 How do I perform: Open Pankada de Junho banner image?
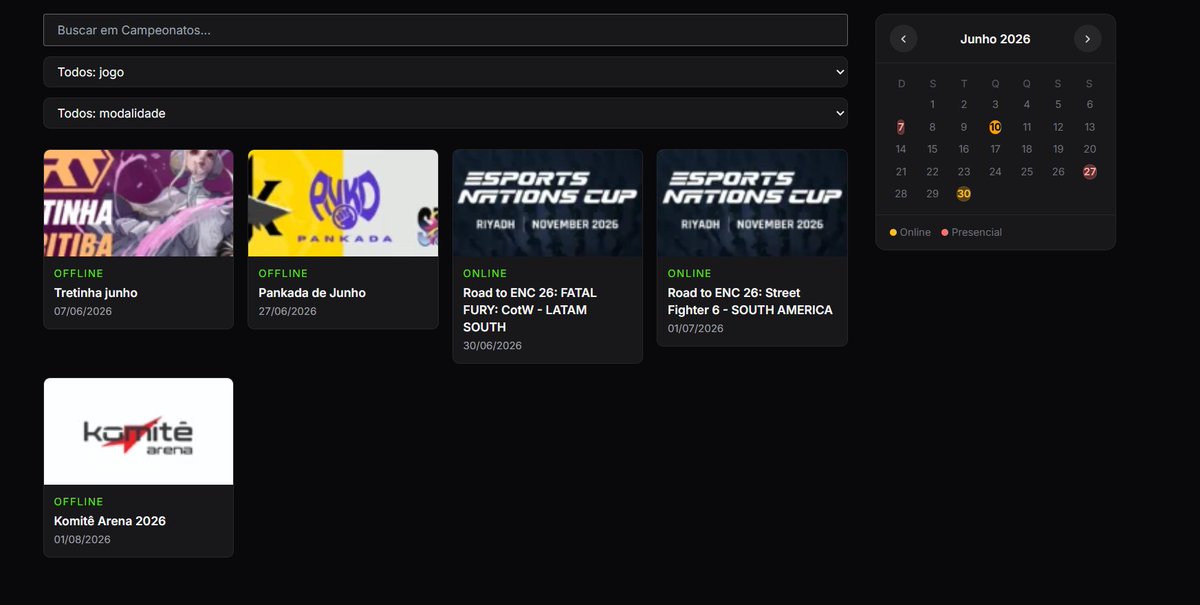coord(343,203)
